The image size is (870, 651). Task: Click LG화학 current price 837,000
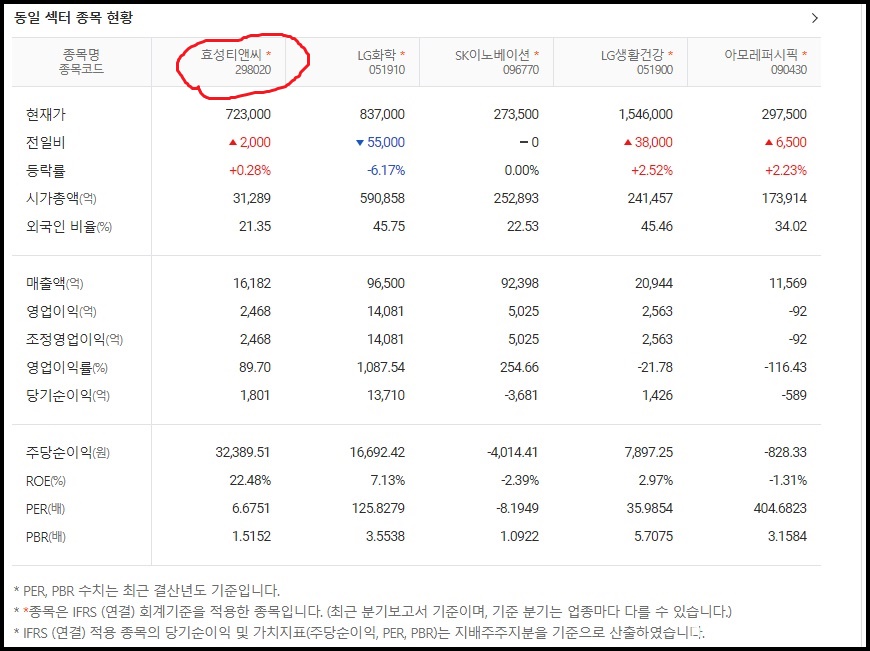coord(382,114)
